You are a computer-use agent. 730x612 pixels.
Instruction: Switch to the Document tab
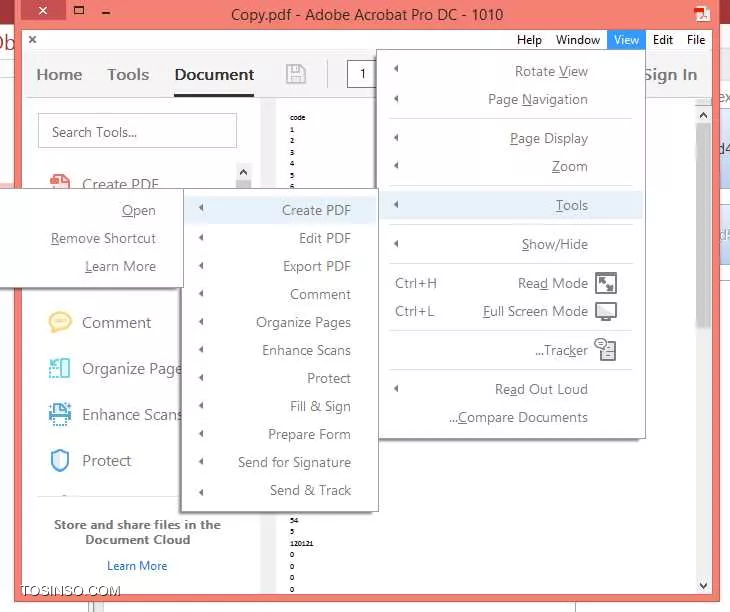tap(214, 74)
